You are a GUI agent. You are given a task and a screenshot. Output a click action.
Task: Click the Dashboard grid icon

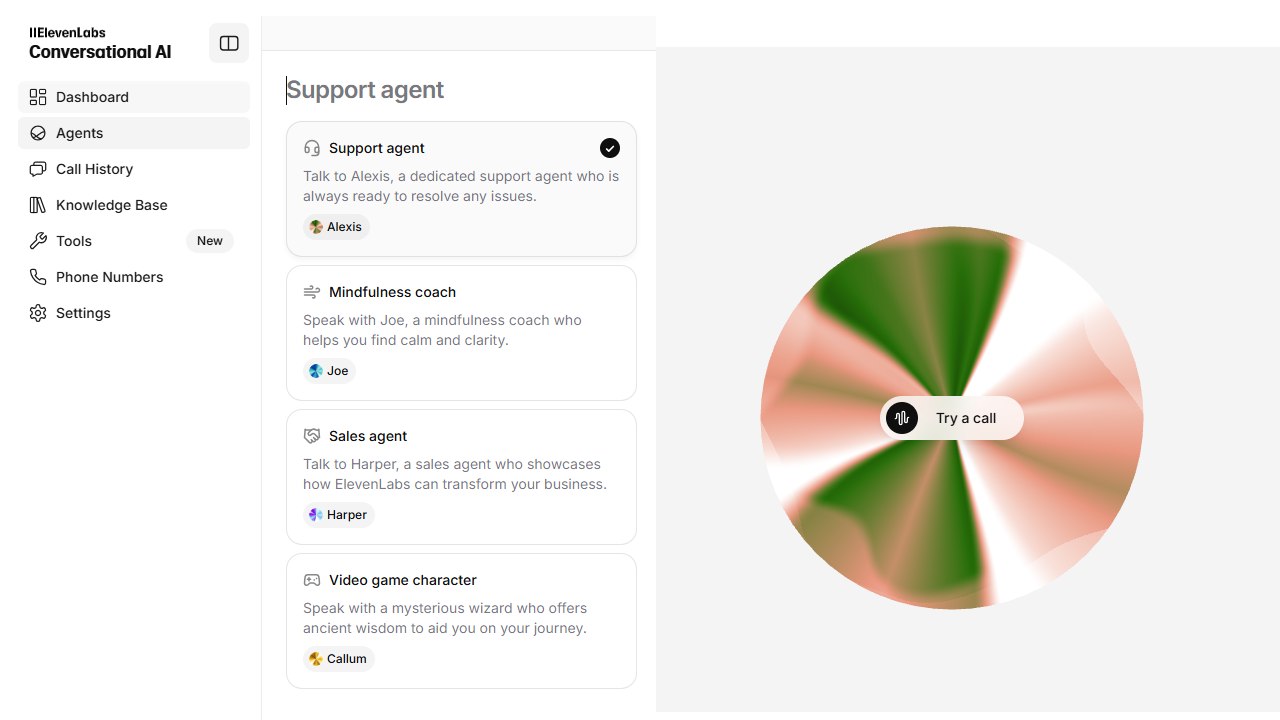pyautogui.click(x=38, y=97)
